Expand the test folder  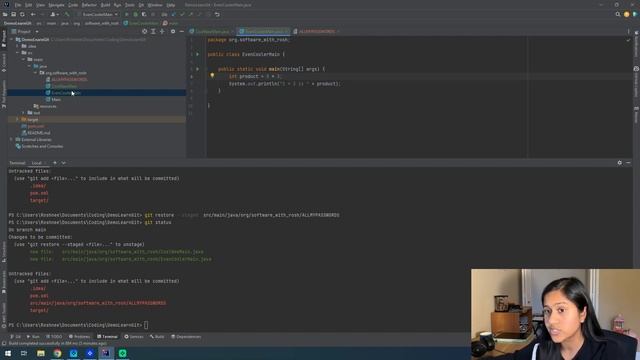[24, 113]
